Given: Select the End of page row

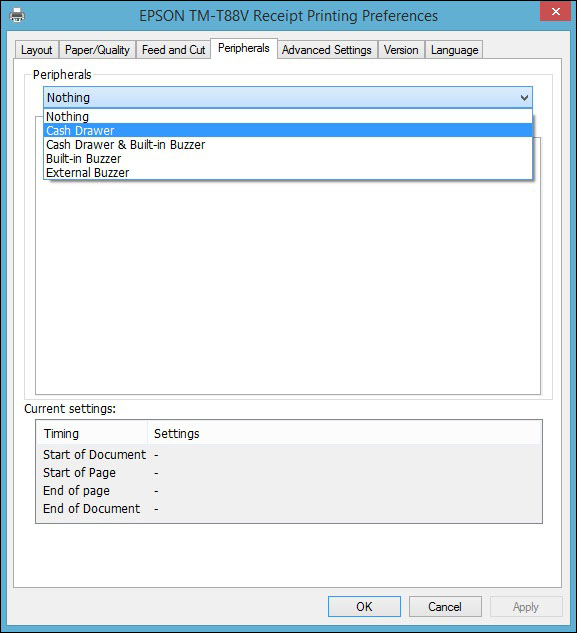Looking at the screenshot, I should pyautogui.click(x=289, y=490).
